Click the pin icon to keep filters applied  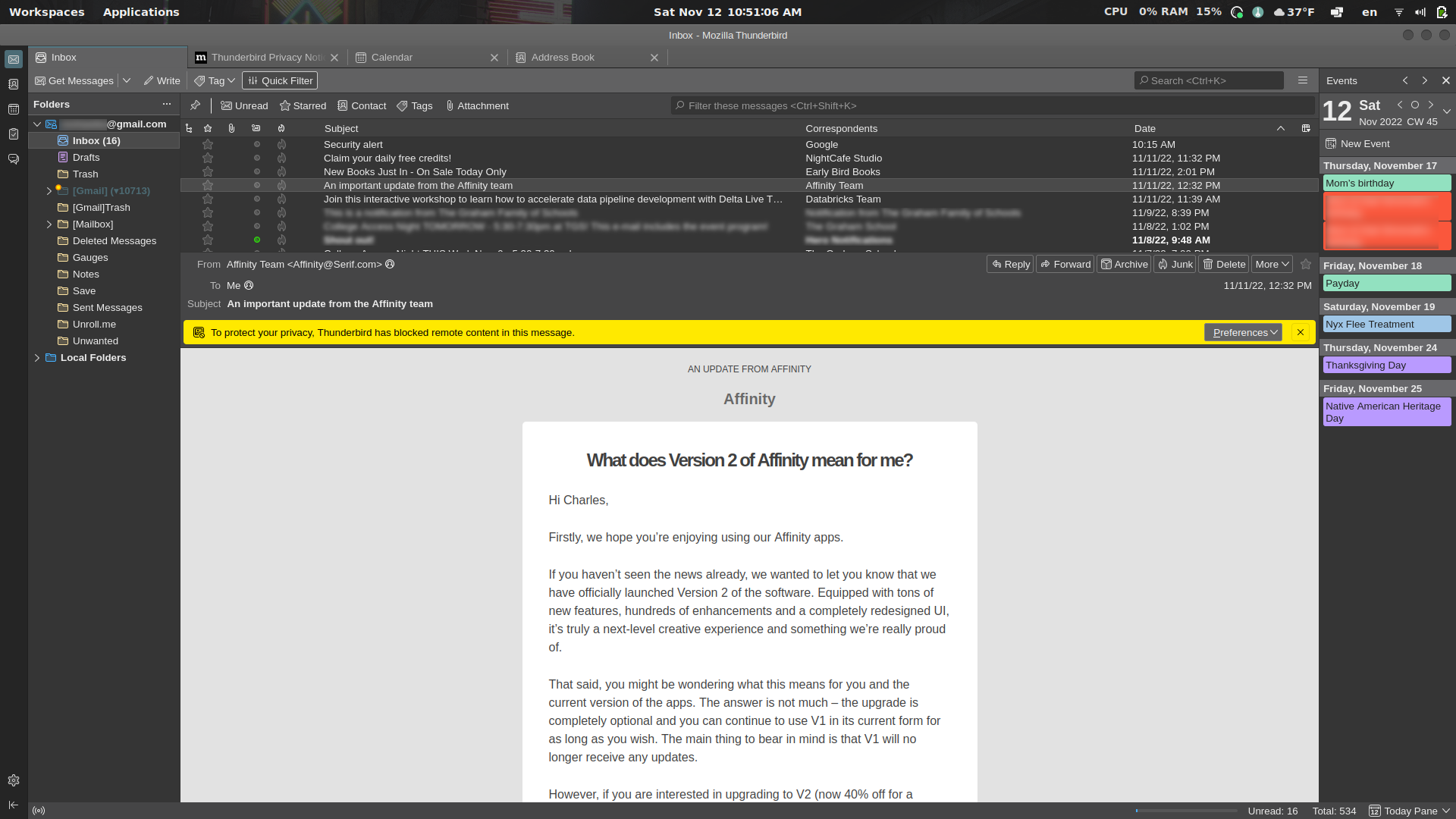tap(195, 105)
